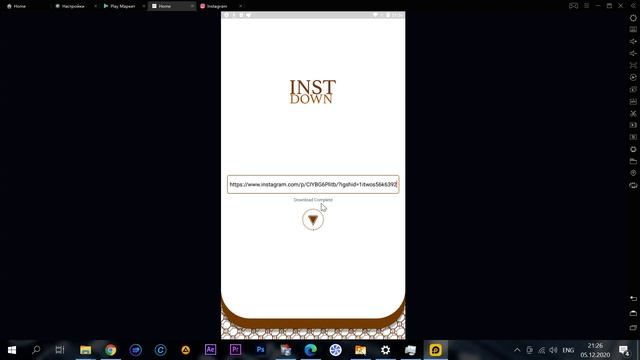Switch input language from ENG
This screenshot has height=360, width=640.
(568, 350)
